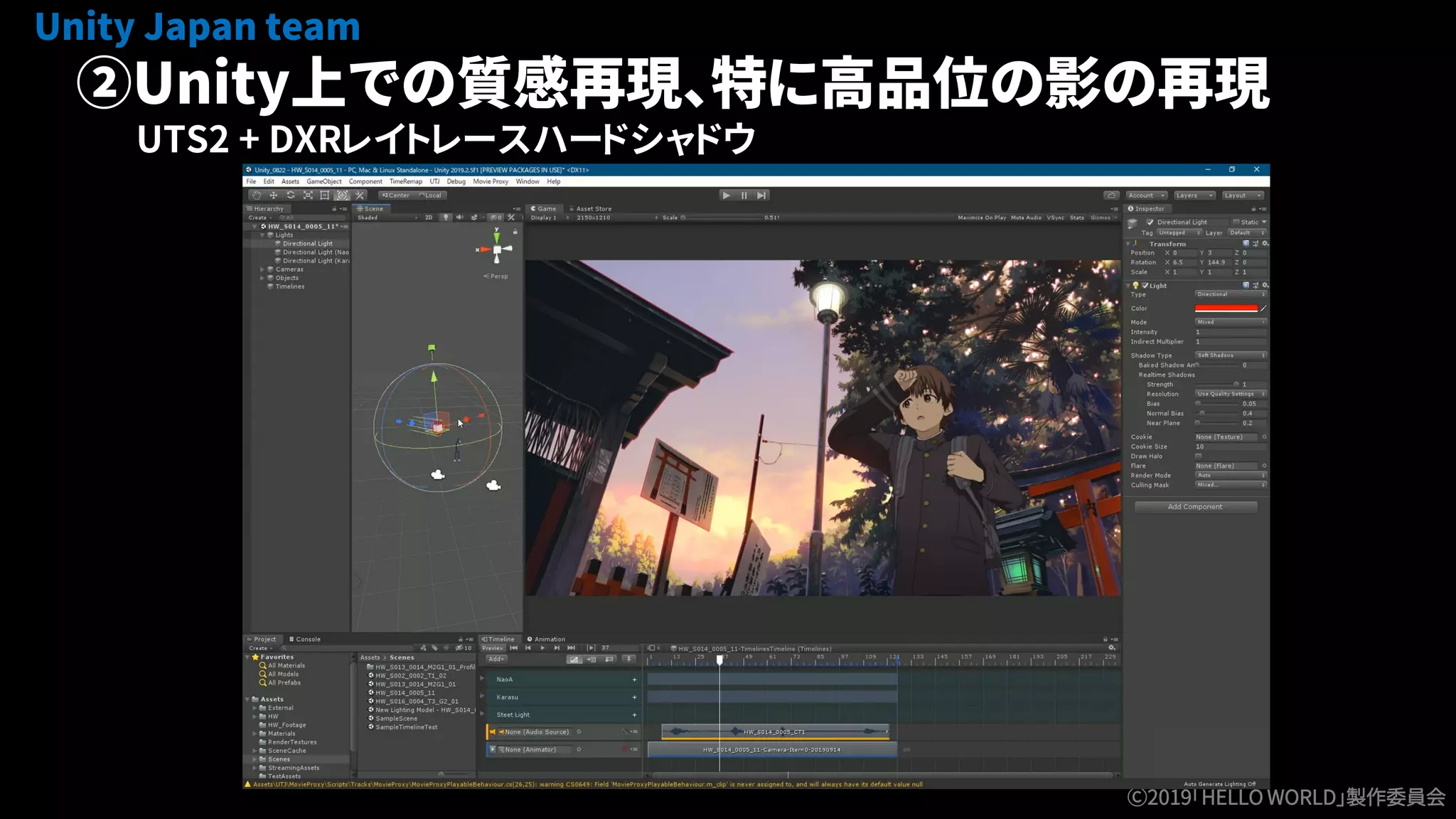
Task: Toggle the Light component checkbox
Action: (1145, 286)
